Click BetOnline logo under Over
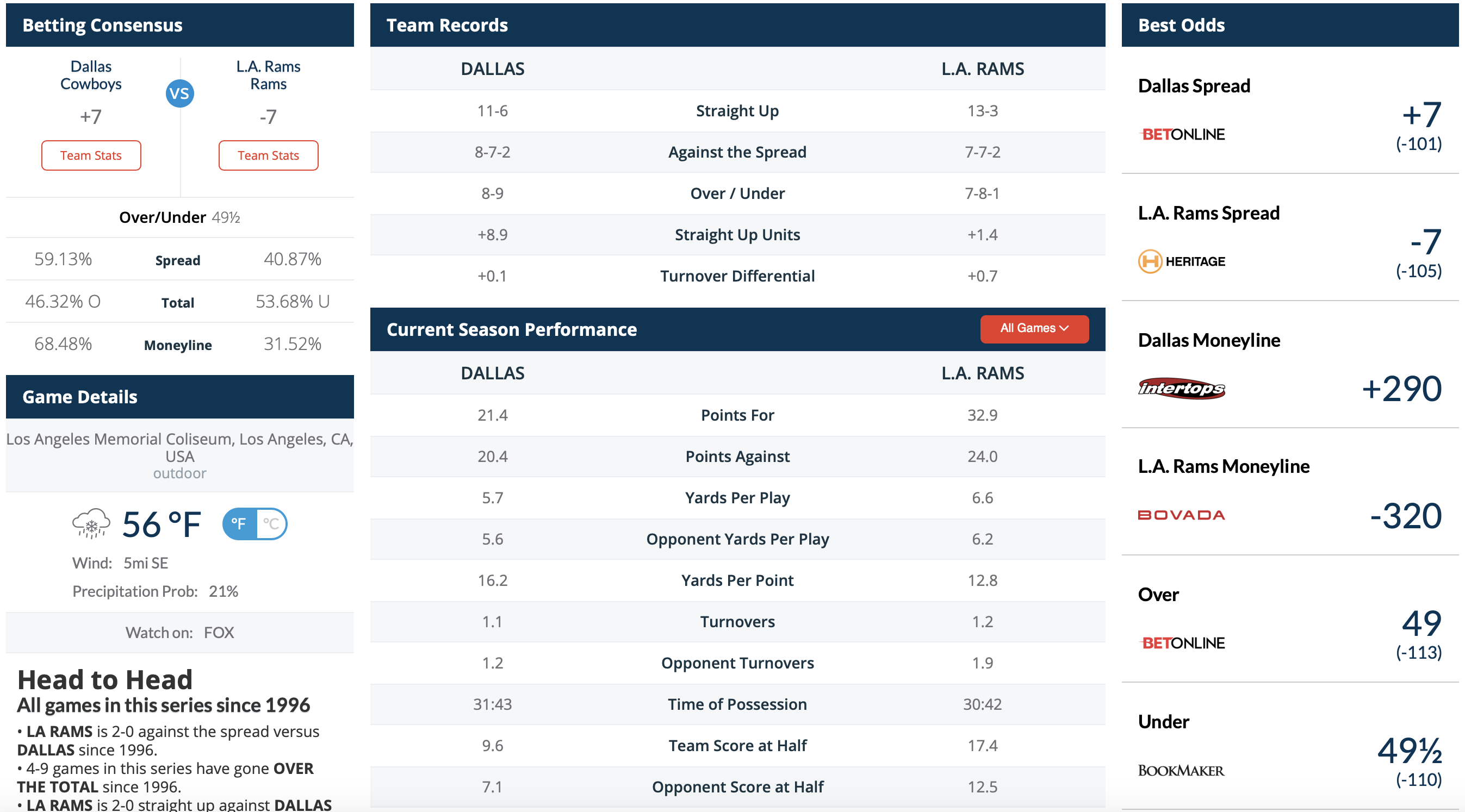Image resolution: width=1465 pixels, height=812 pixels. (x=1182, y=642)
